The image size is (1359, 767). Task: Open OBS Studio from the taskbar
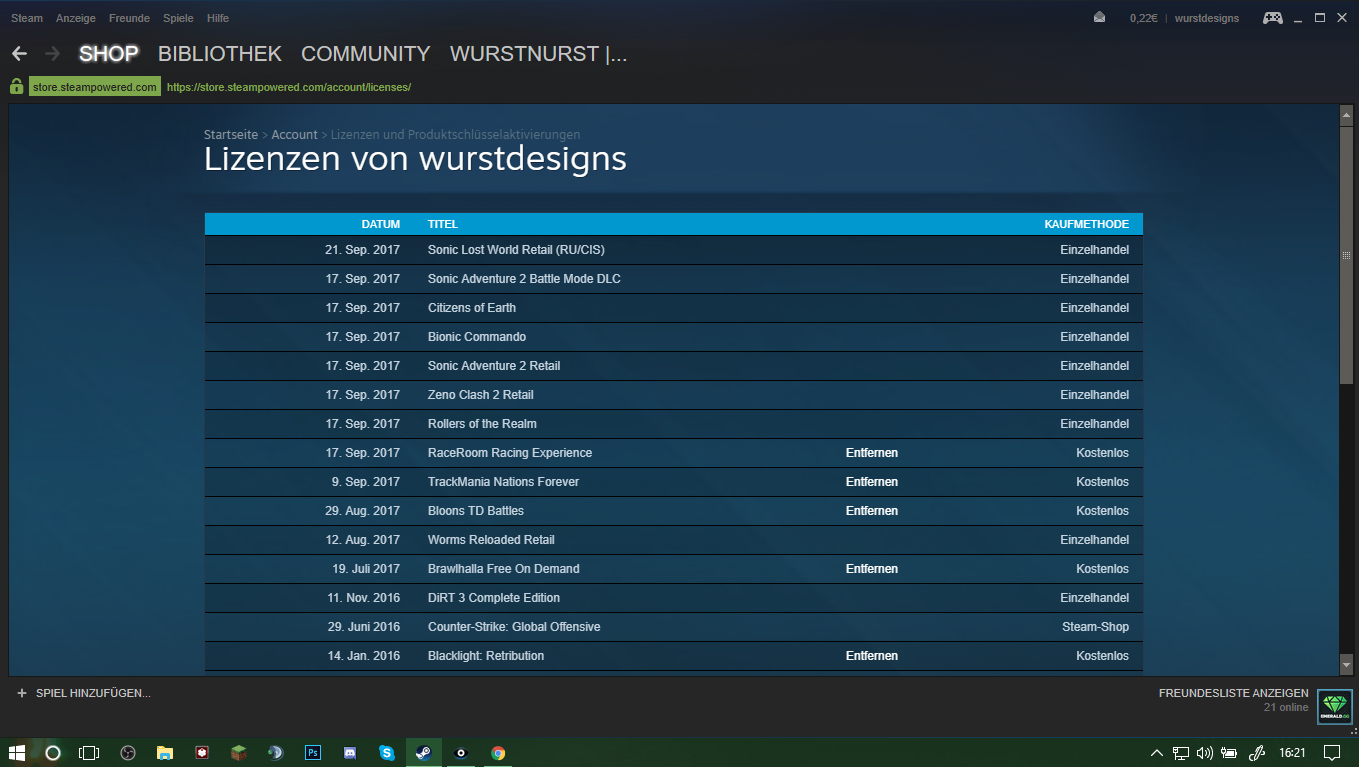pyautogui.click(x=127, y=752)
